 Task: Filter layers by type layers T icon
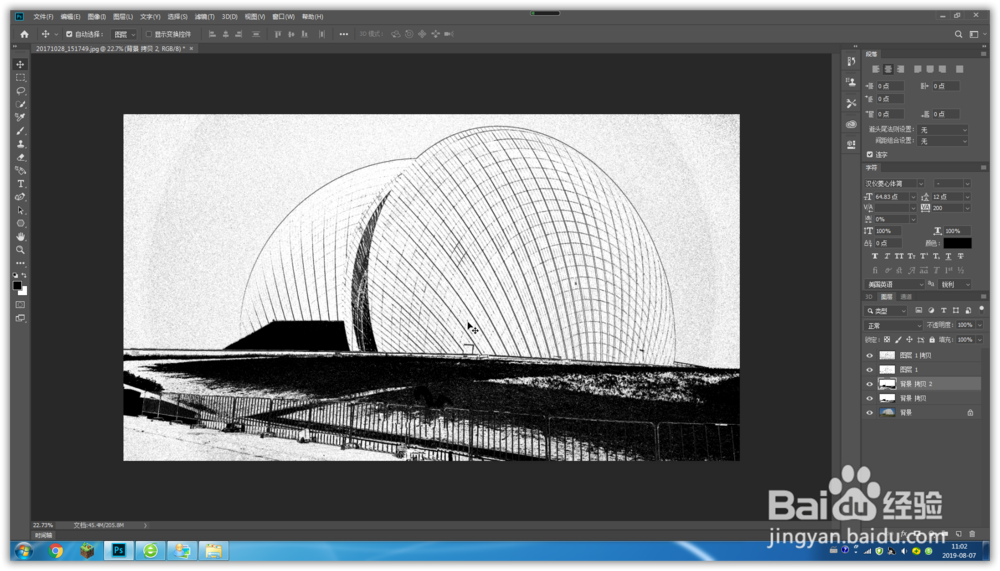[x=943, y=311]
